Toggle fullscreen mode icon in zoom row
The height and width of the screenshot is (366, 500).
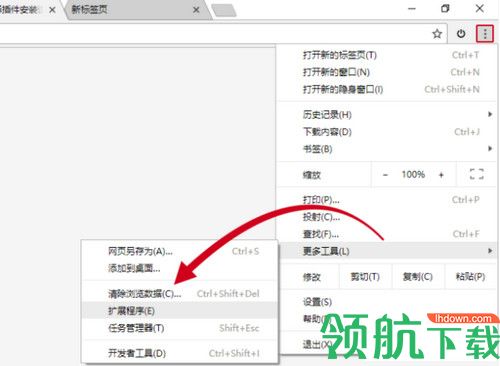(x=476, y=174)
